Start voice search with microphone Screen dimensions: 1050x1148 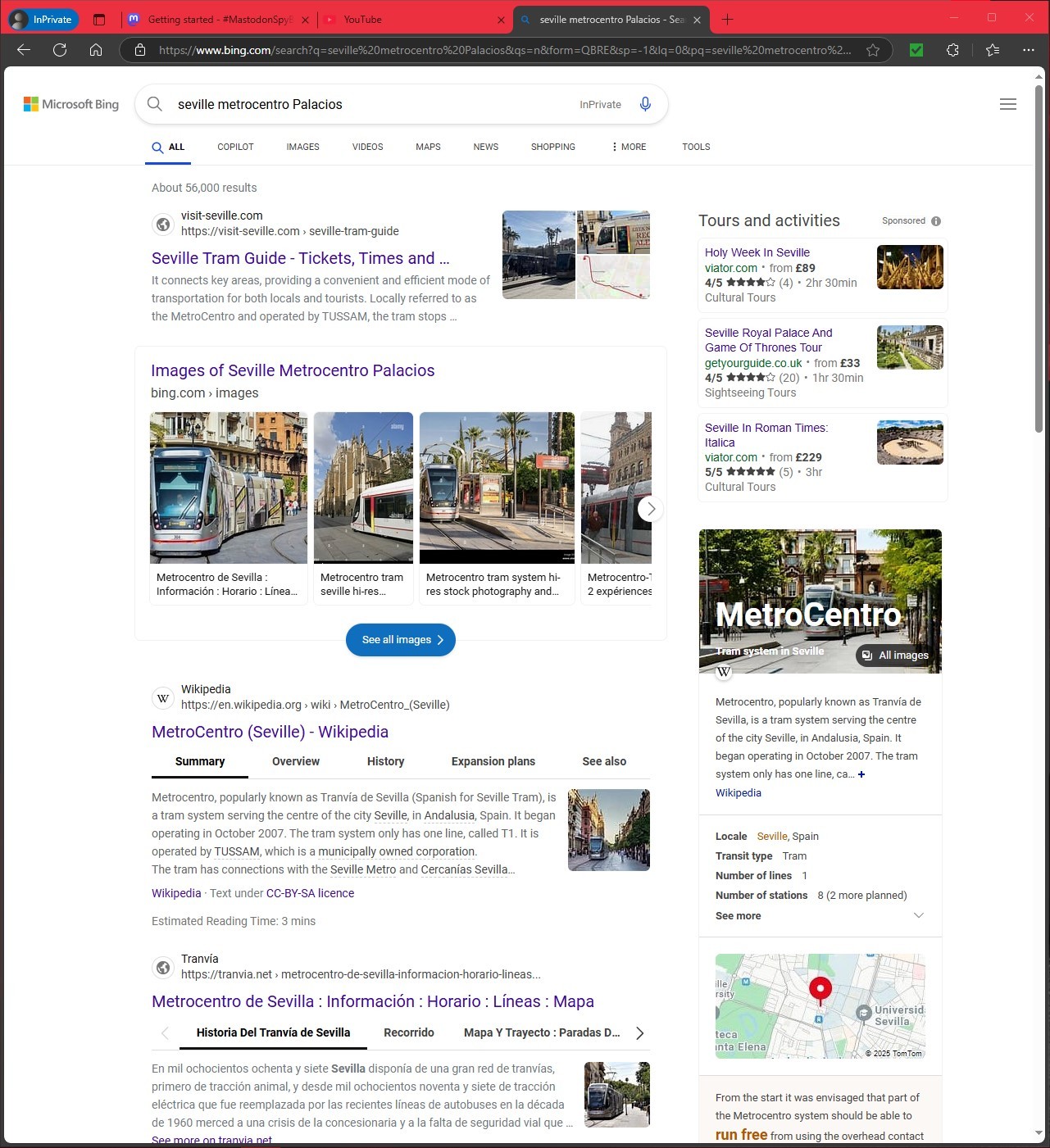[x=645, y=104]
